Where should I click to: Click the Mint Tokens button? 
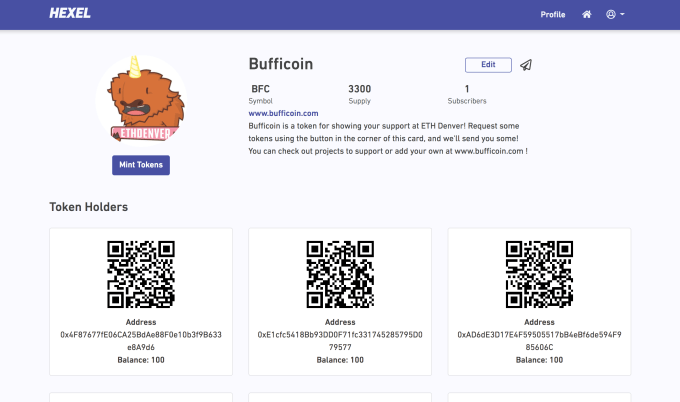[x=141, y=165]
